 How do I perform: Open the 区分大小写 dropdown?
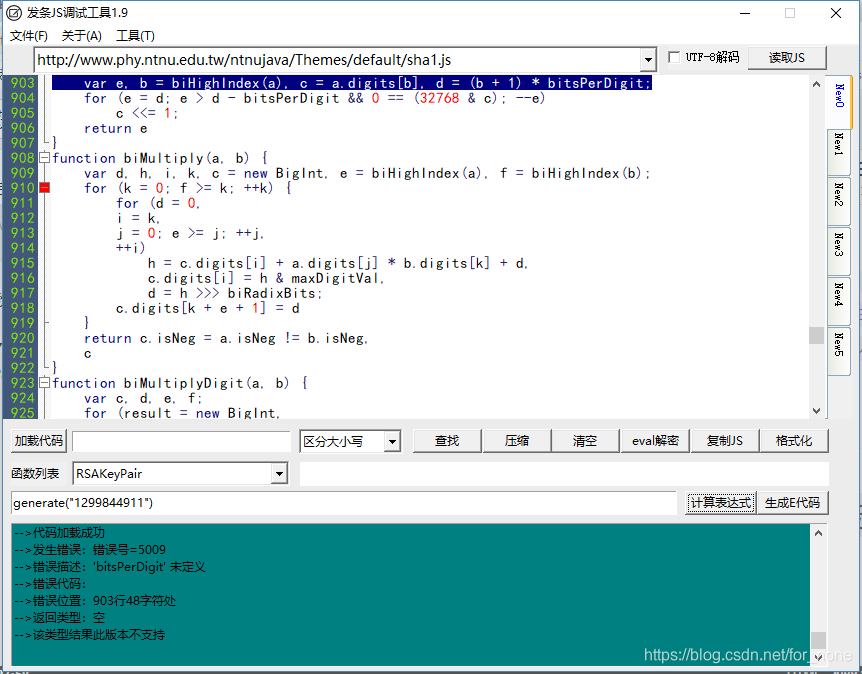click(x=392, y=441)
